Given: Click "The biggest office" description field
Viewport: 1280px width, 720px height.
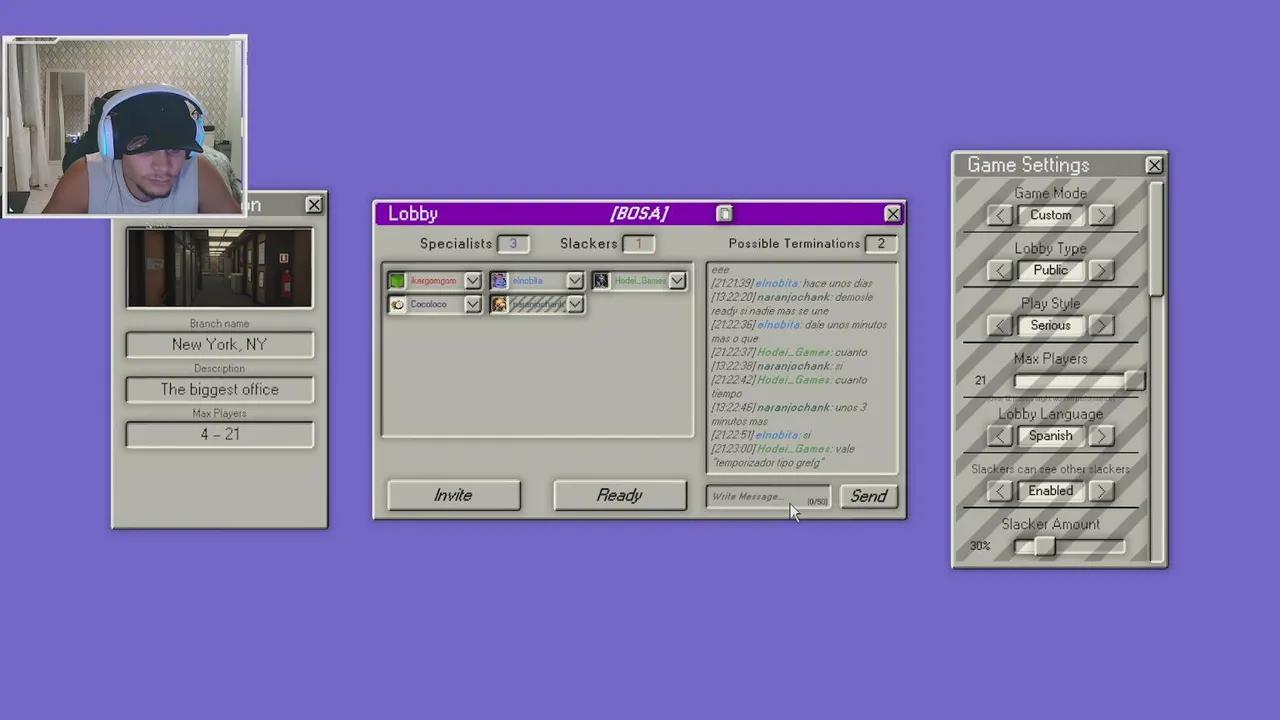Looking at the screenshot, I should coord(220,390).
